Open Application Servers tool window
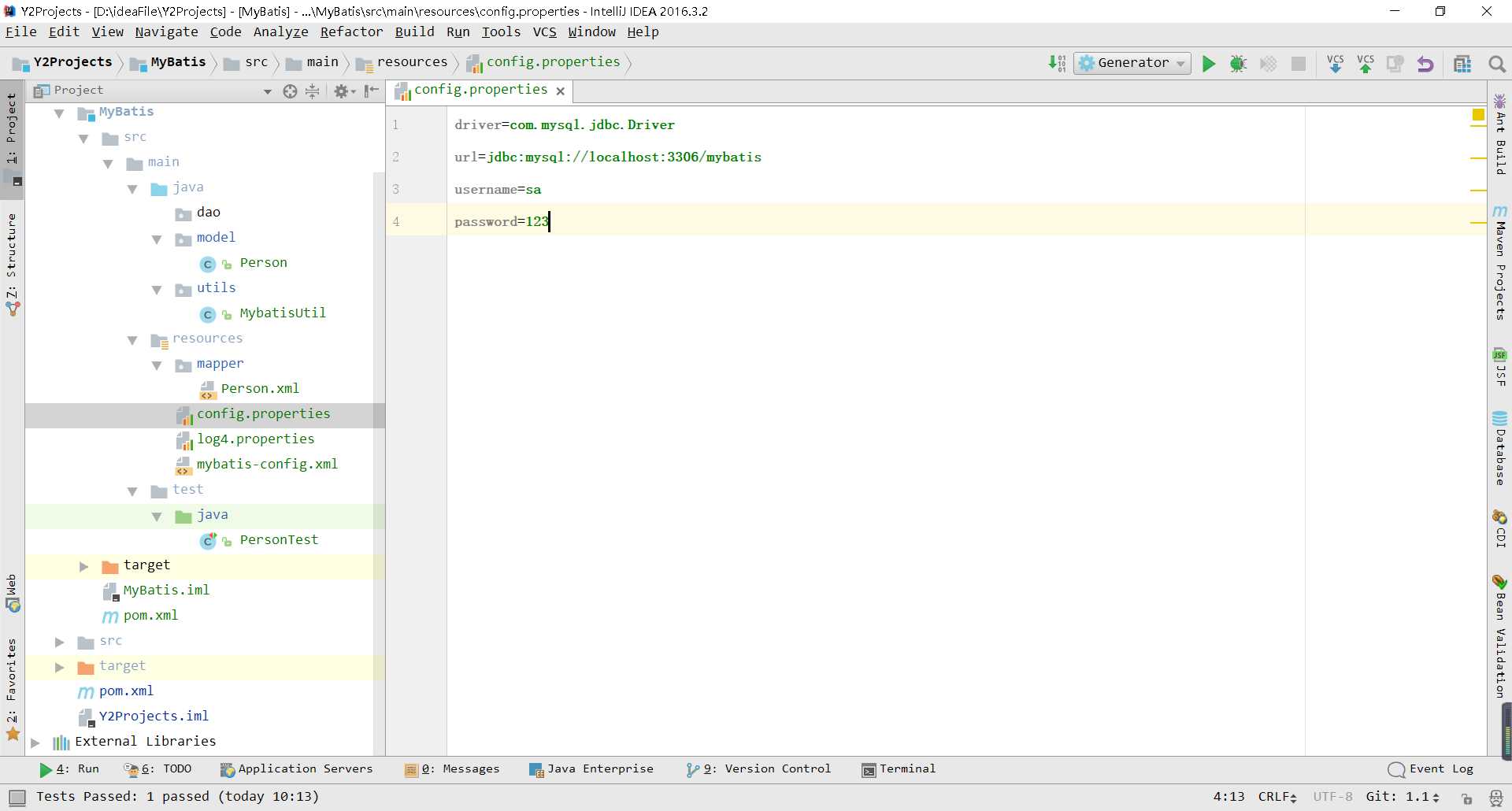Screen dimensions: 1512x811 click(x=296, y=769)
